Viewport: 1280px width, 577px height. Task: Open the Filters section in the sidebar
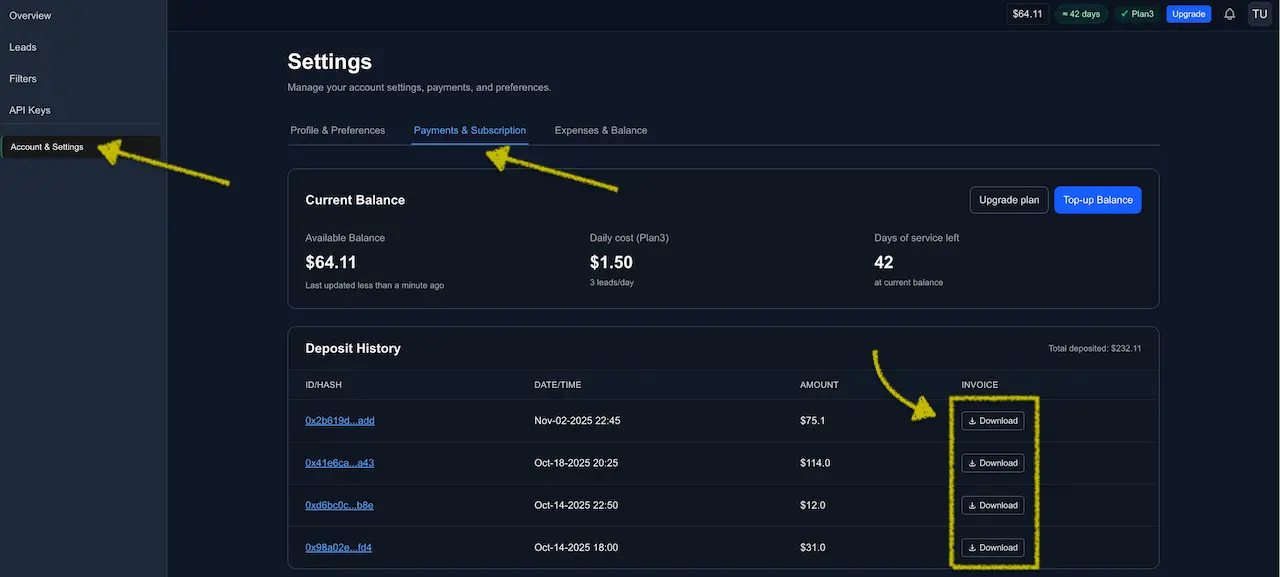[22, 78]
